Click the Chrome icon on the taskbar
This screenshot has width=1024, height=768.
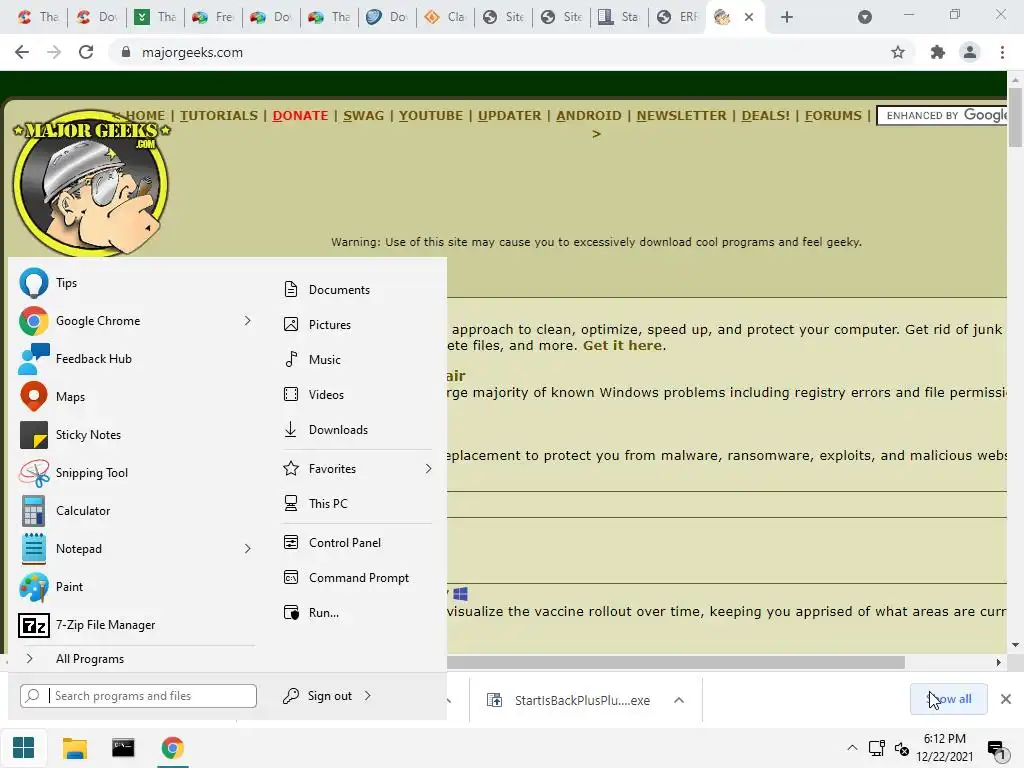tap(172, 748)
